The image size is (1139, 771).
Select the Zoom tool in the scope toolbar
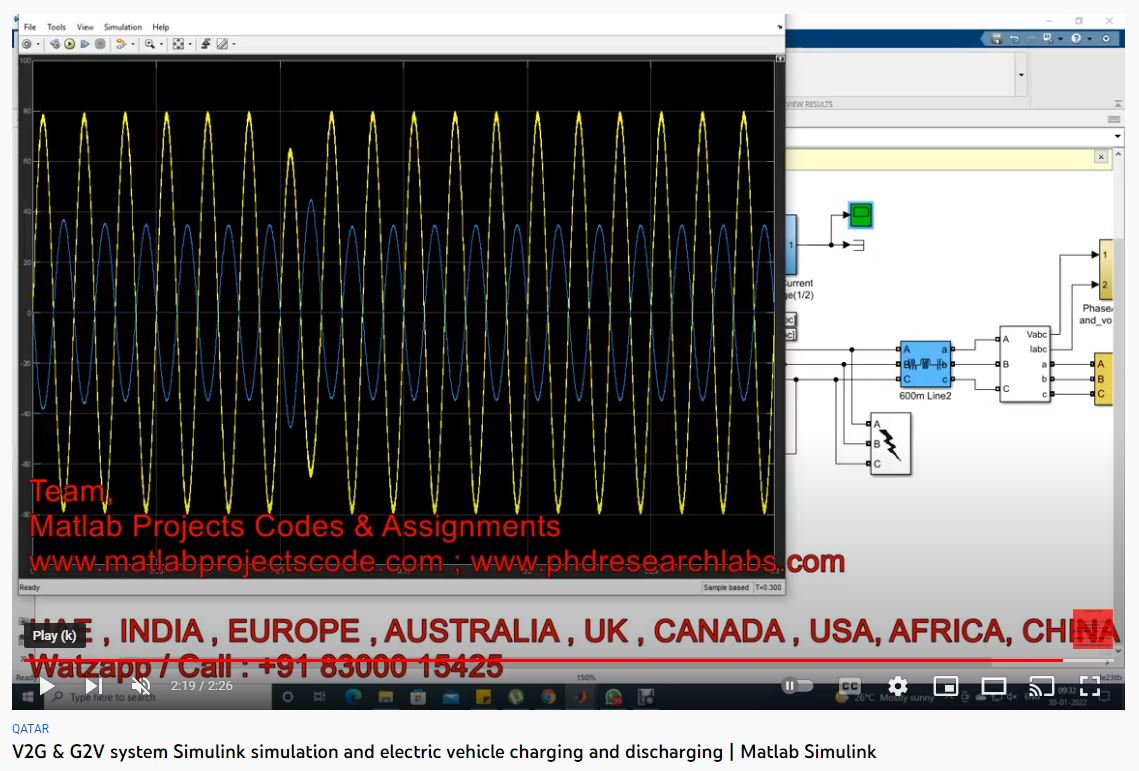point(150,43)
